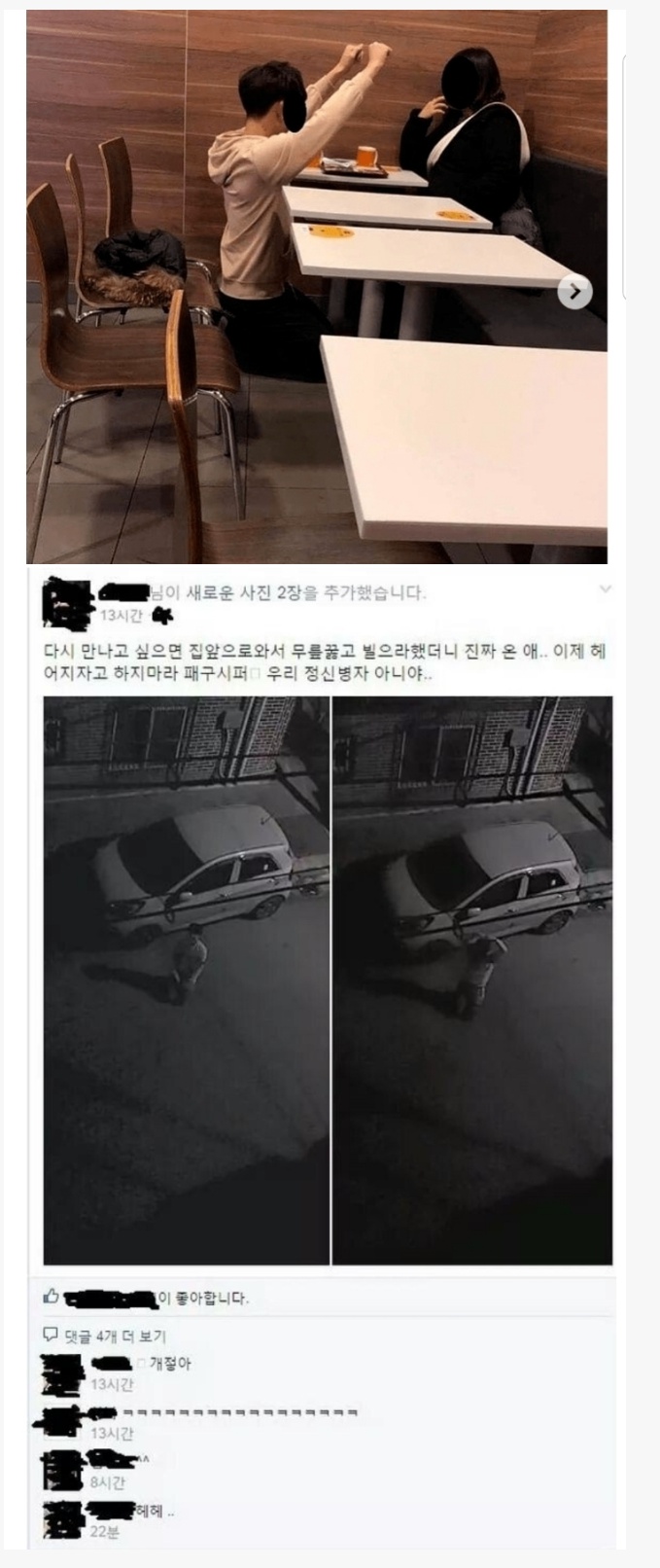
Task: Click the 13시간 timestamp under the 개절아 comment
Action: pyautogui.click(x=112, y=1384)
